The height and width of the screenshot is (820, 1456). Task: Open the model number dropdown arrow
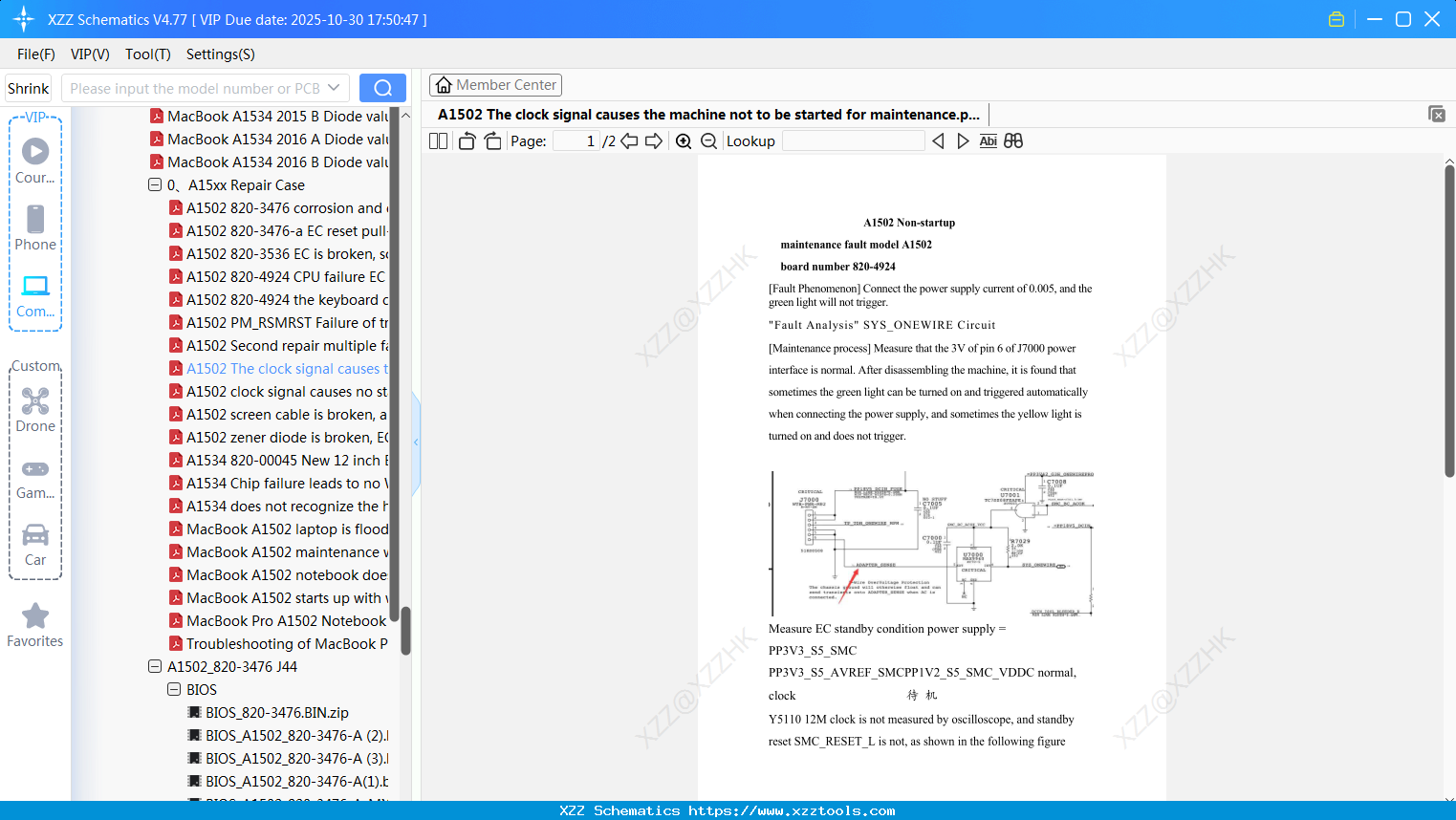tap(334, 88)
